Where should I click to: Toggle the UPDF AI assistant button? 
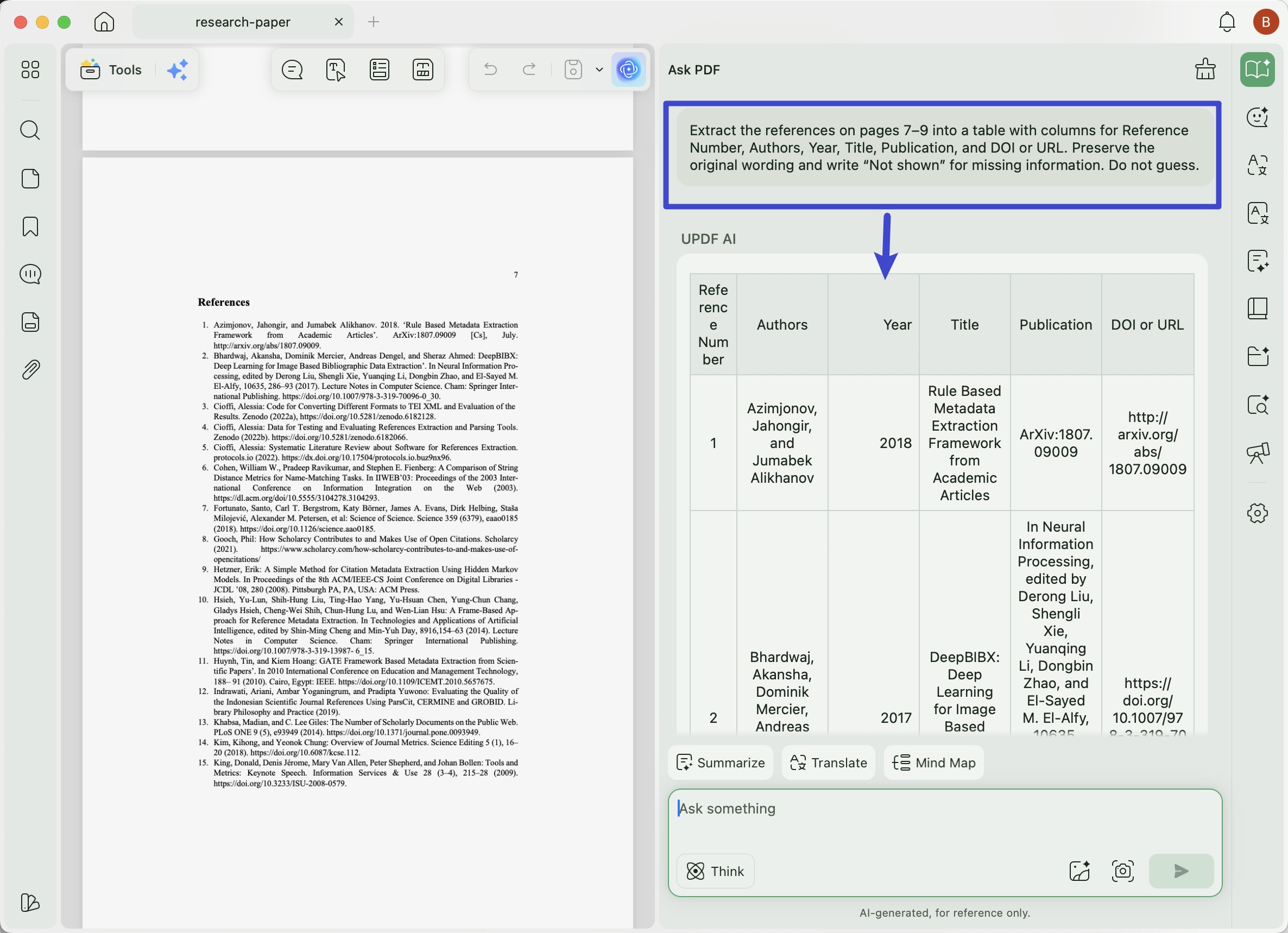pyautogui.click(x=628, y=70)
